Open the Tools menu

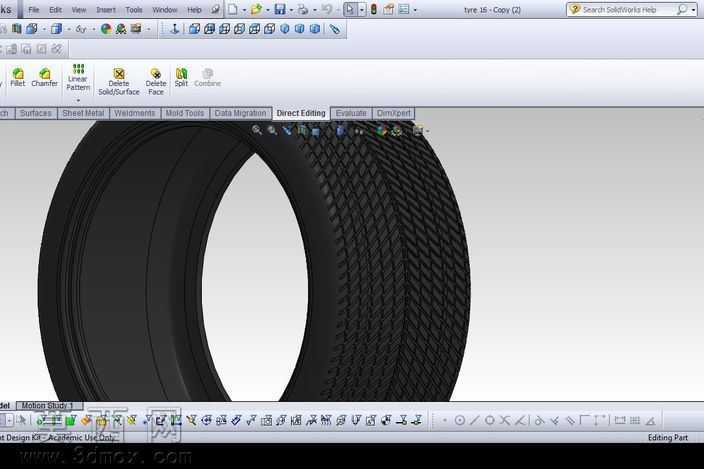134,9
